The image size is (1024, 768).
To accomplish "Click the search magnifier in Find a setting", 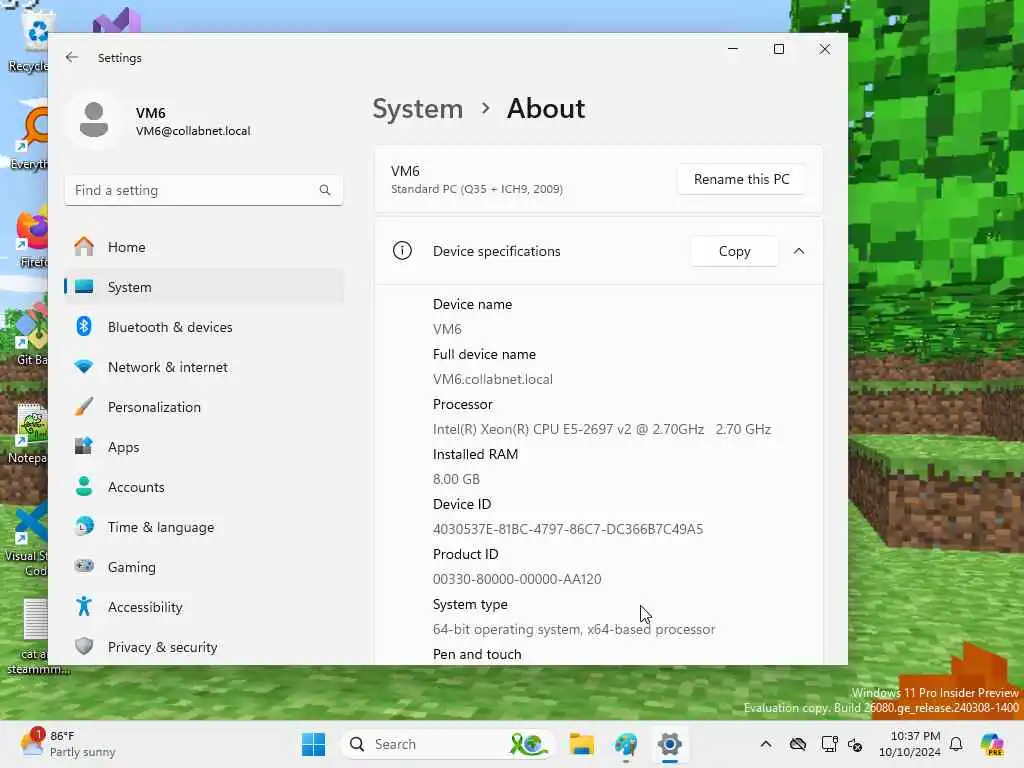I will click(325, 190).
